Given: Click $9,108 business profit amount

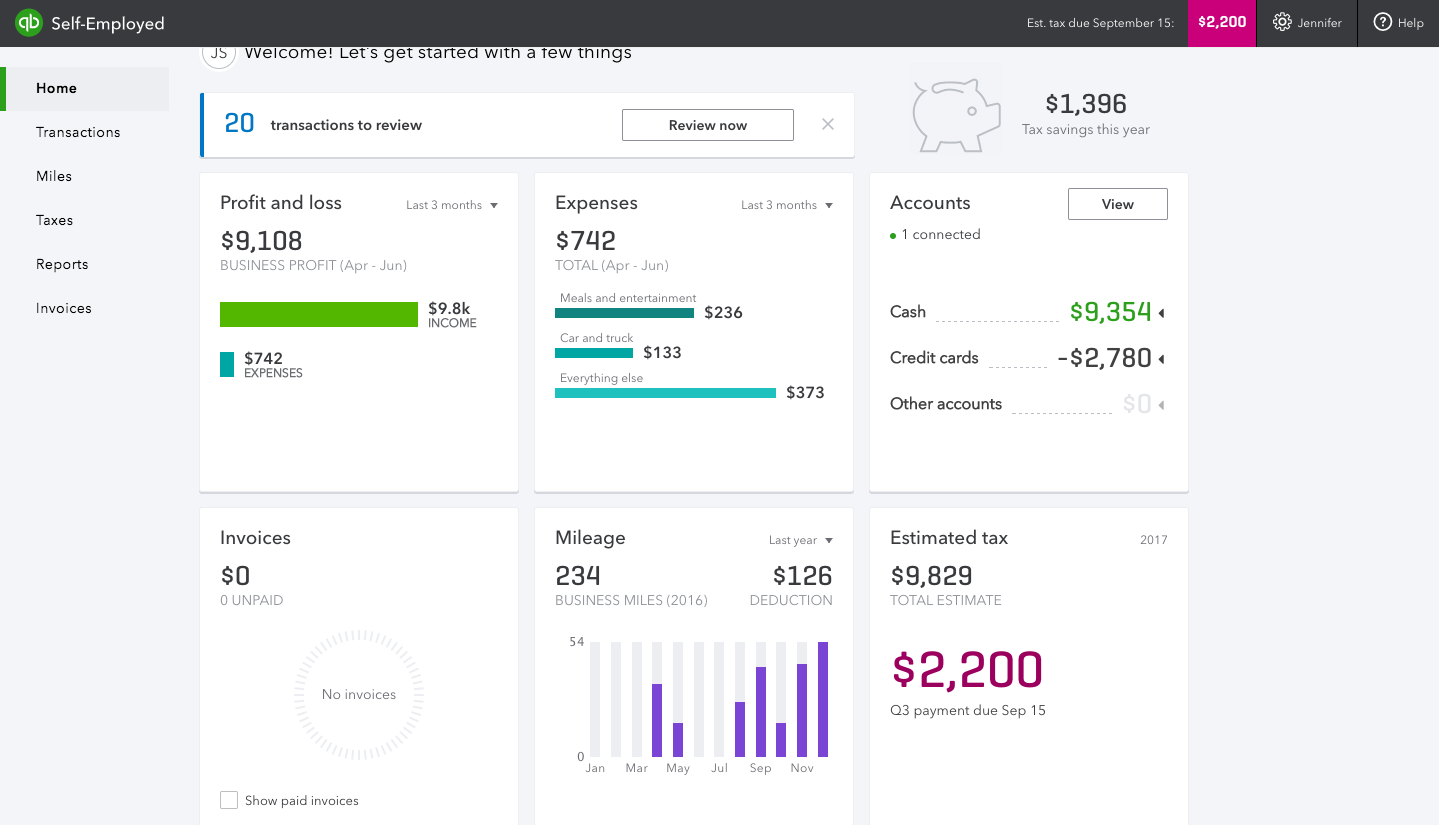Looking at the screenshot, I should [261, 240].
